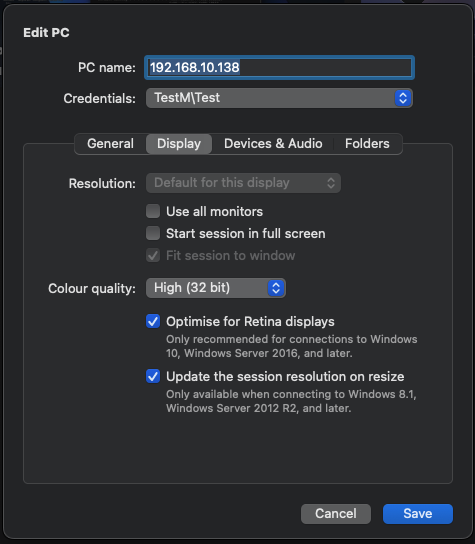The image size is (475, 544).
Task: Click inside the PC name field
Action: [279, 67]
